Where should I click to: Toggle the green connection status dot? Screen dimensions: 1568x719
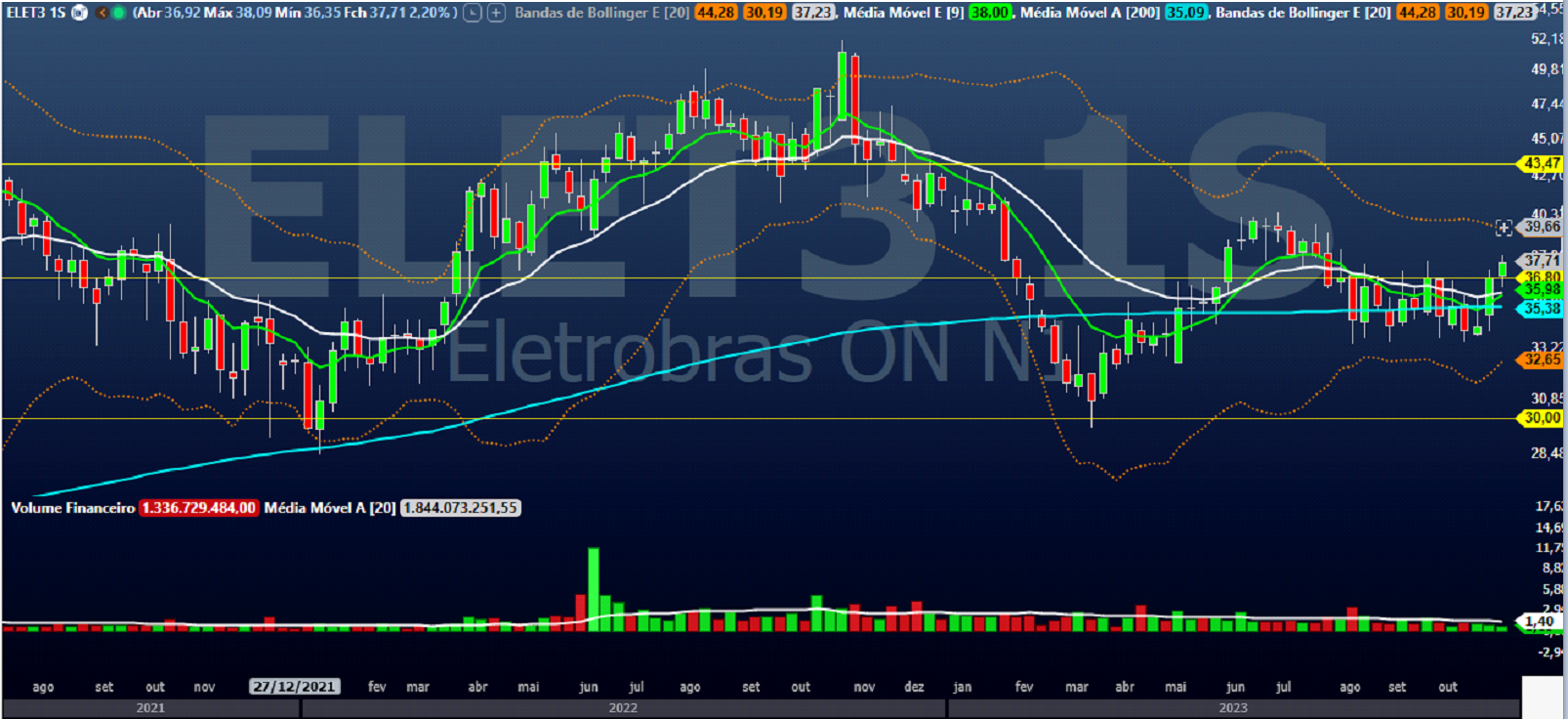[118, 13]
